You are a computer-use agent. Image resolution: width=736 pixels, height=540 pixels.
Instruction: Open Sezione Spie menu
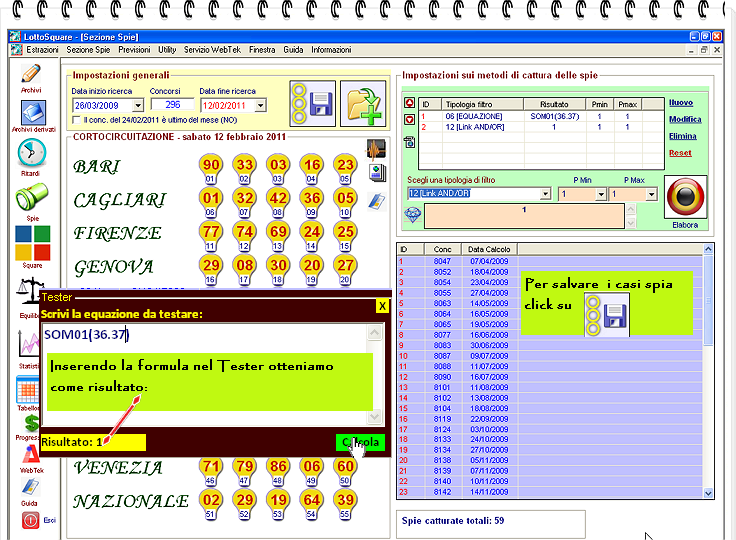tap(88, 50)
